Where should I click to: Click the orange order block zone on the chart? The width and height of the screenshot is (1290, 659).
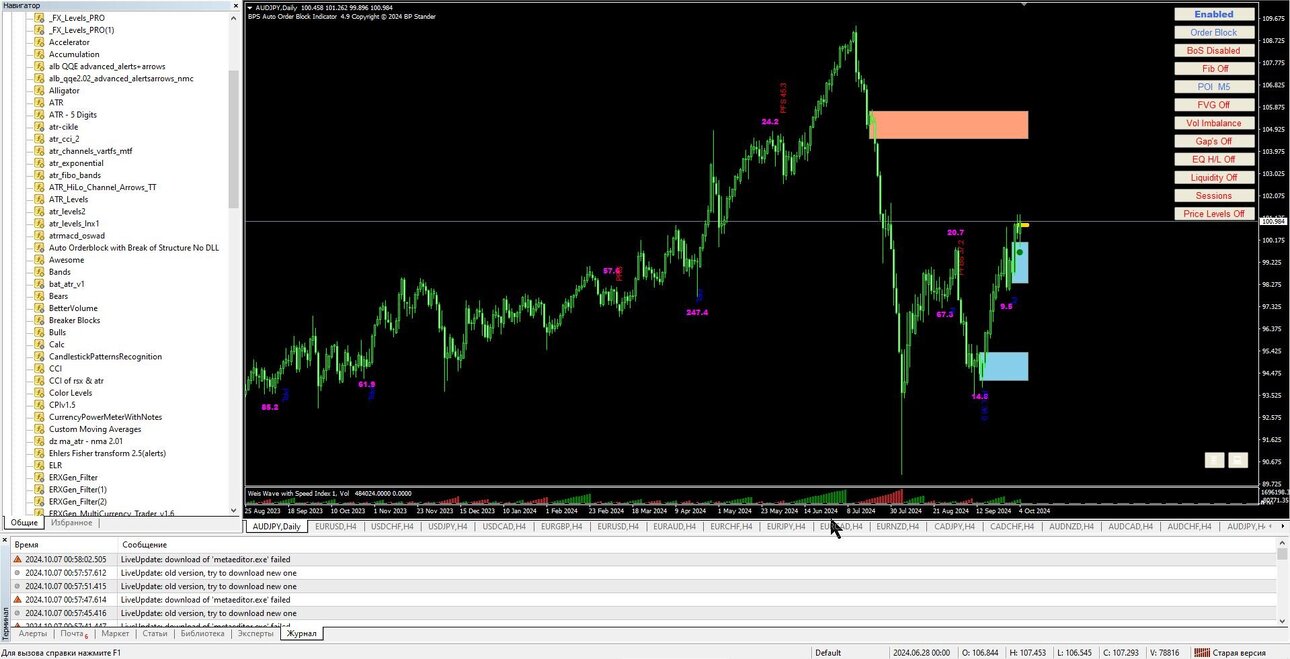pos(949,125)
